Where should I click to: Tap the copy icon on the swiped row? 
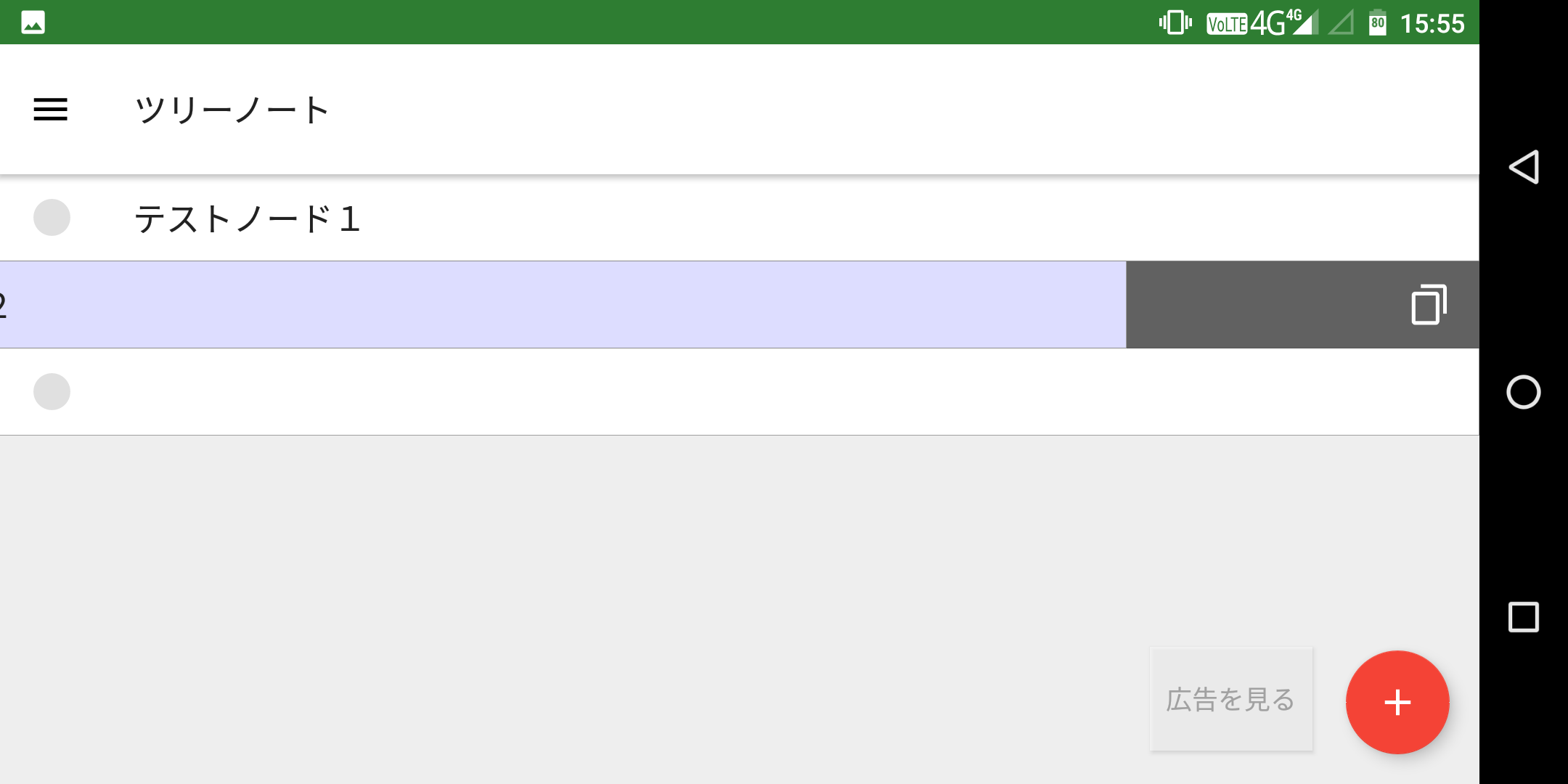click(1429, 305)
